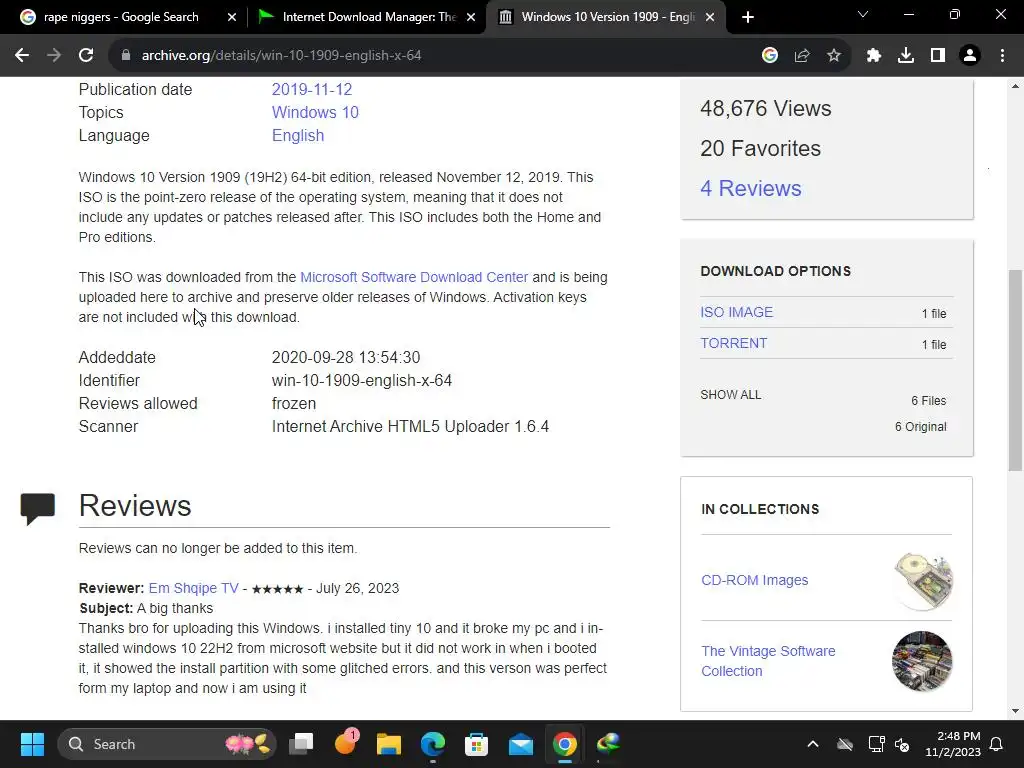
Task: Reload the archive.org page
Action: coord(86,56)
